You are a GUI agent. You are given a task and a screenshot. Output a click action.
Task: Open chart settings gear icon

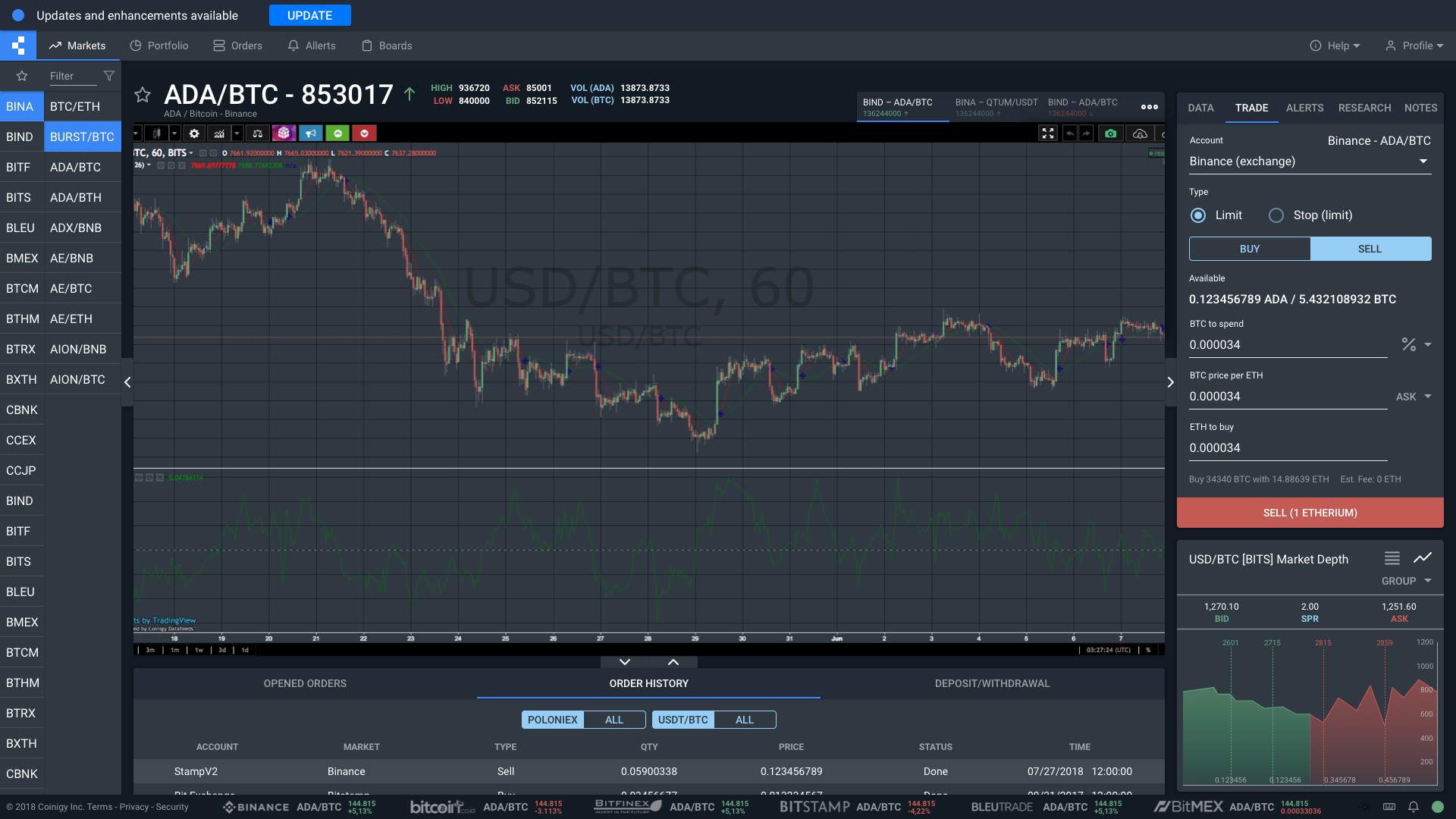[x=194, y=133]
